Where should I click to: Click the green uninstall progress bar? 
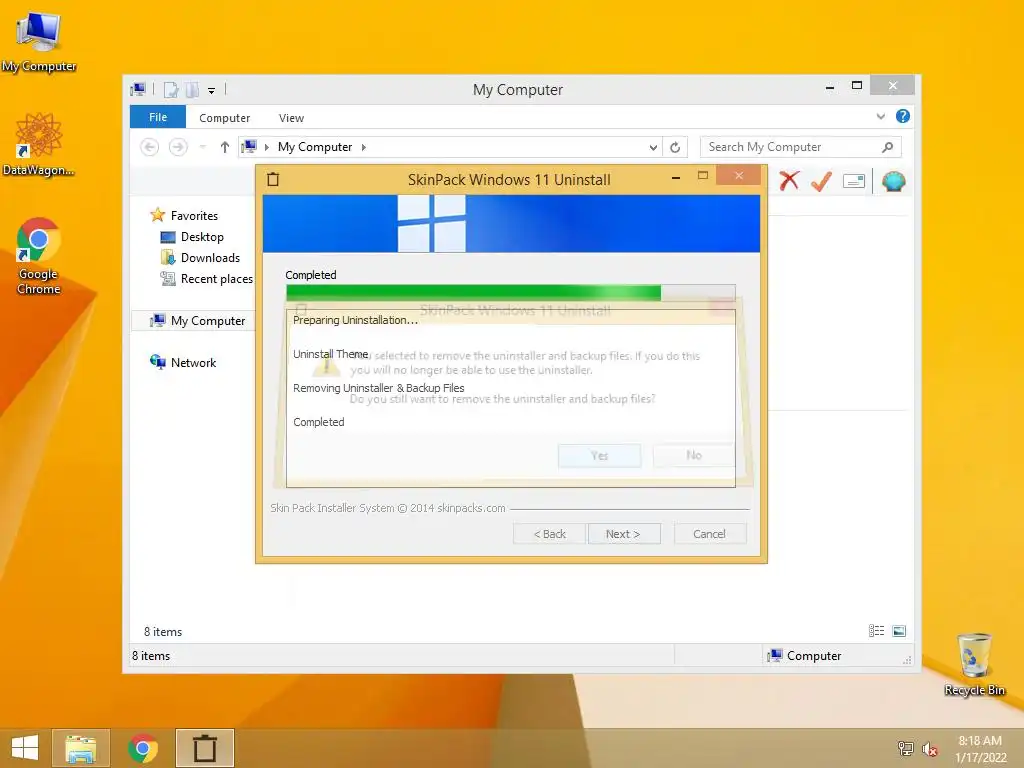[x=511, y=293]
